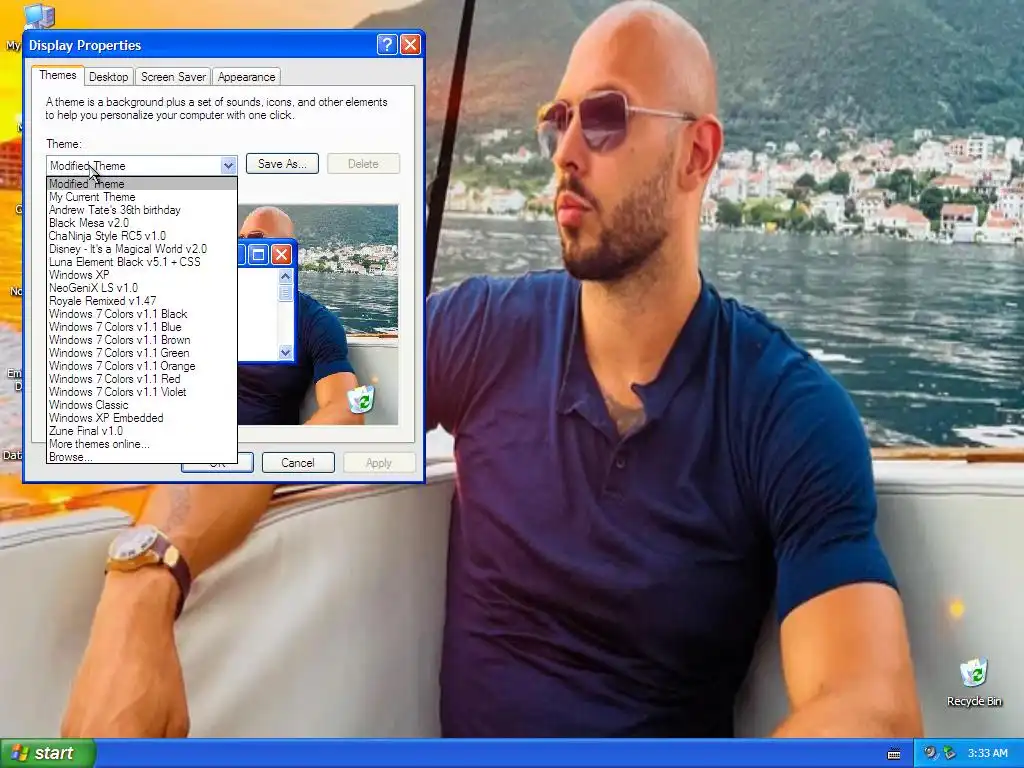
Task: Close the Display Properties dialog
Action: pos(410,44)
